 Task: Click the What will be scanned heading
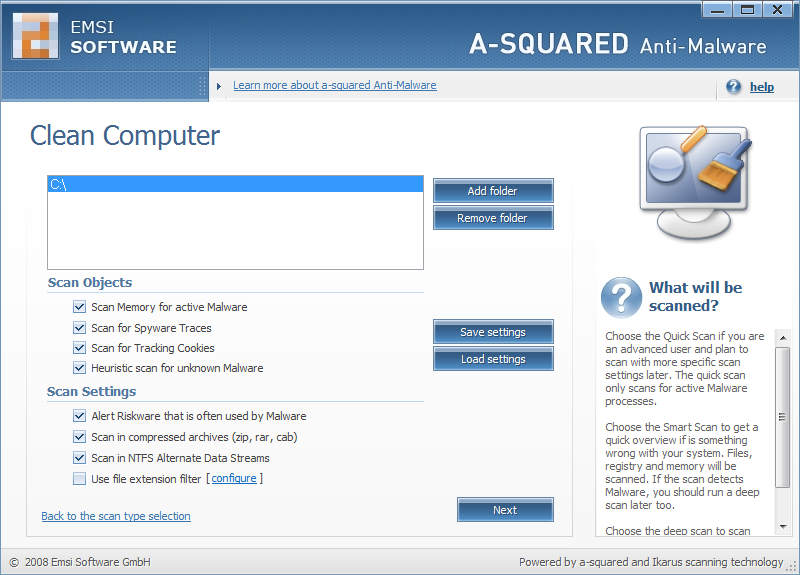(695, 296)
